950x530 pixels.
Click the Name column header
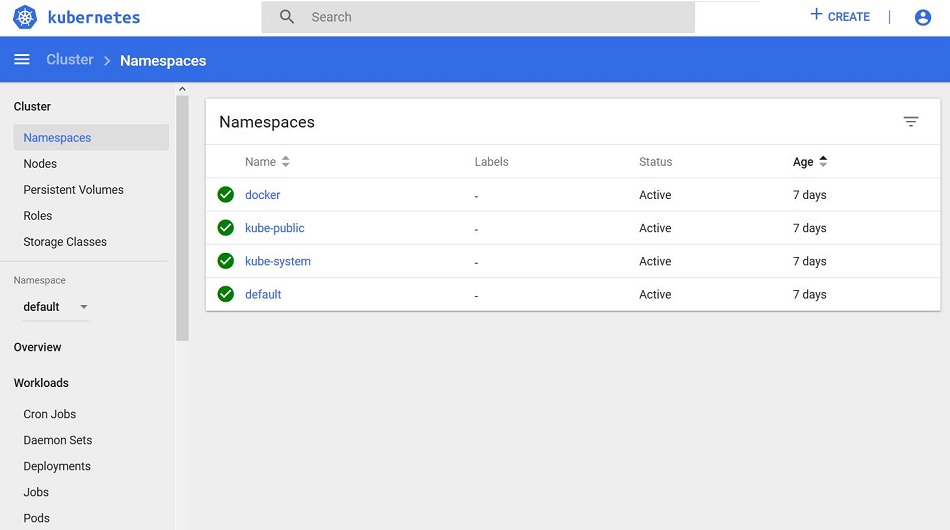pos(261,162)
